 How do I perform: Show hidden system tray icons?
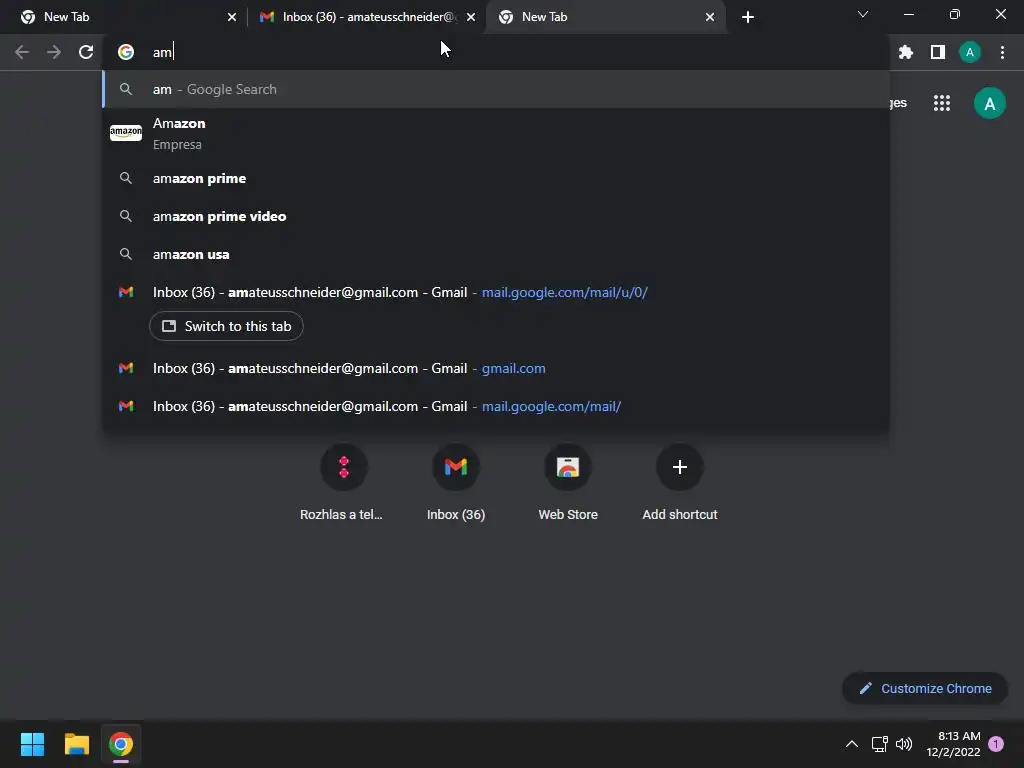tap(852, 744)
